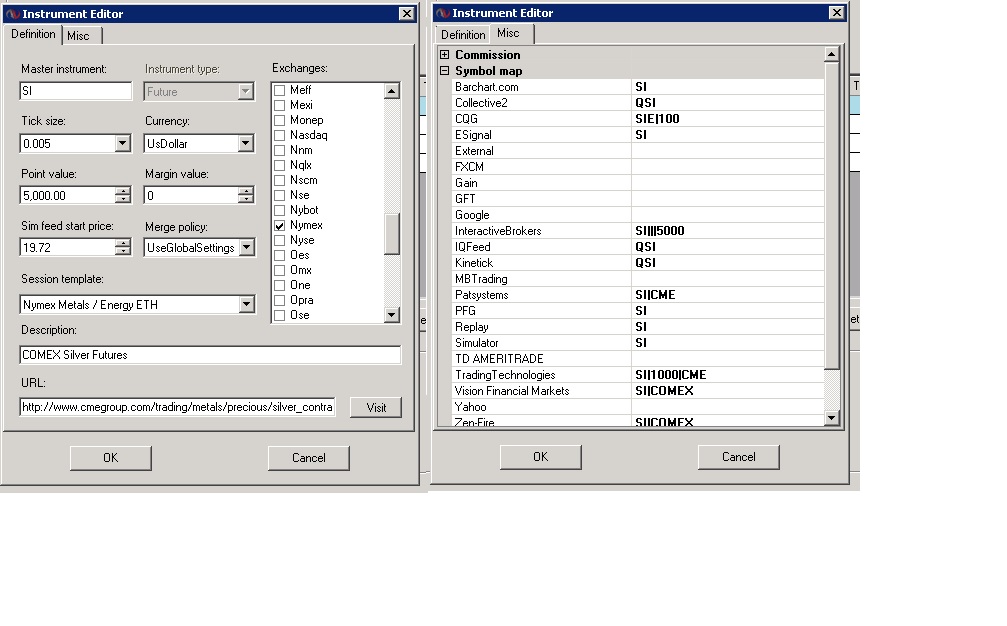
Task: Click the exchanges list scrollbar thumb
Action: (392, 234)
